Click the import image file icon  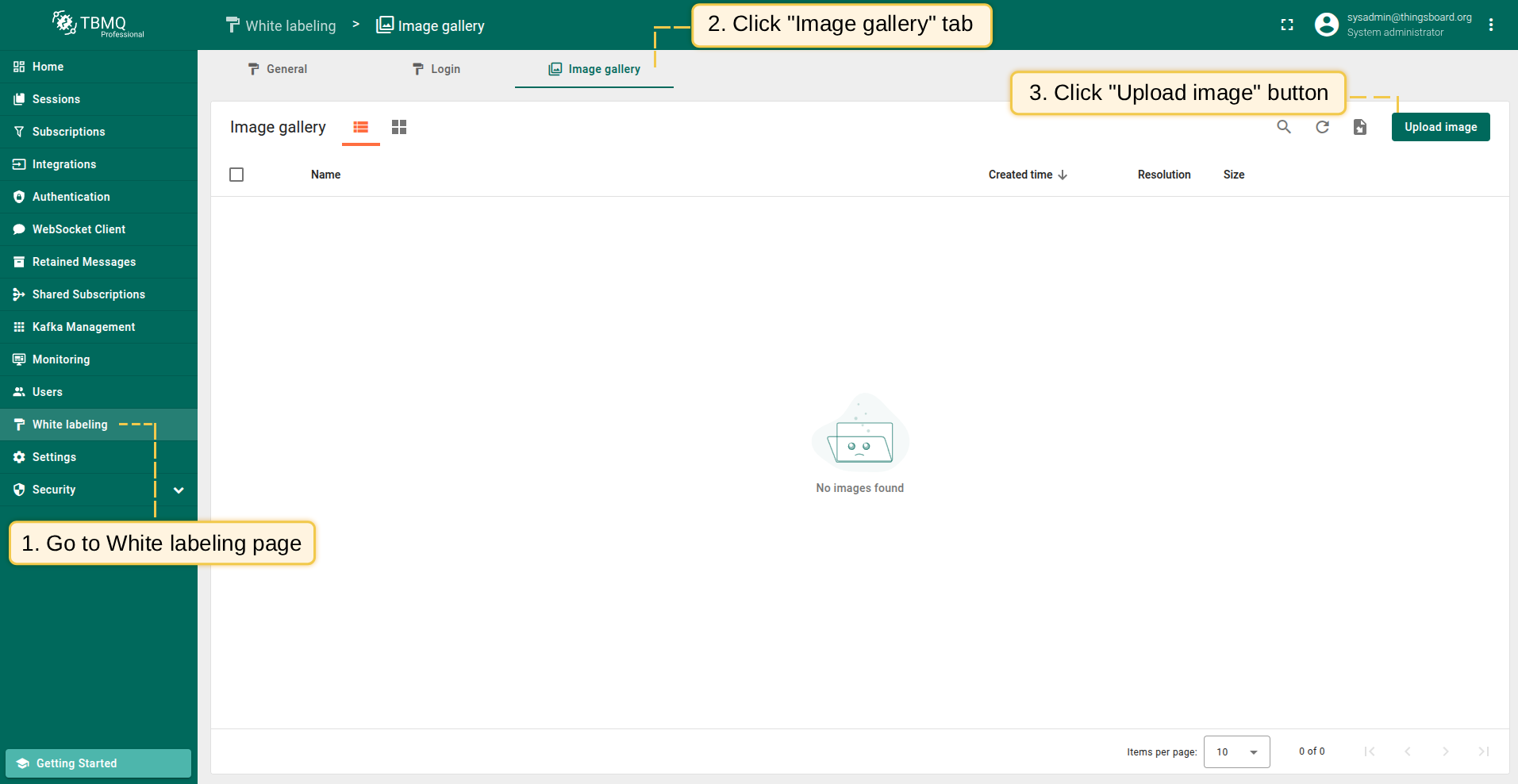pos(1359,127)
